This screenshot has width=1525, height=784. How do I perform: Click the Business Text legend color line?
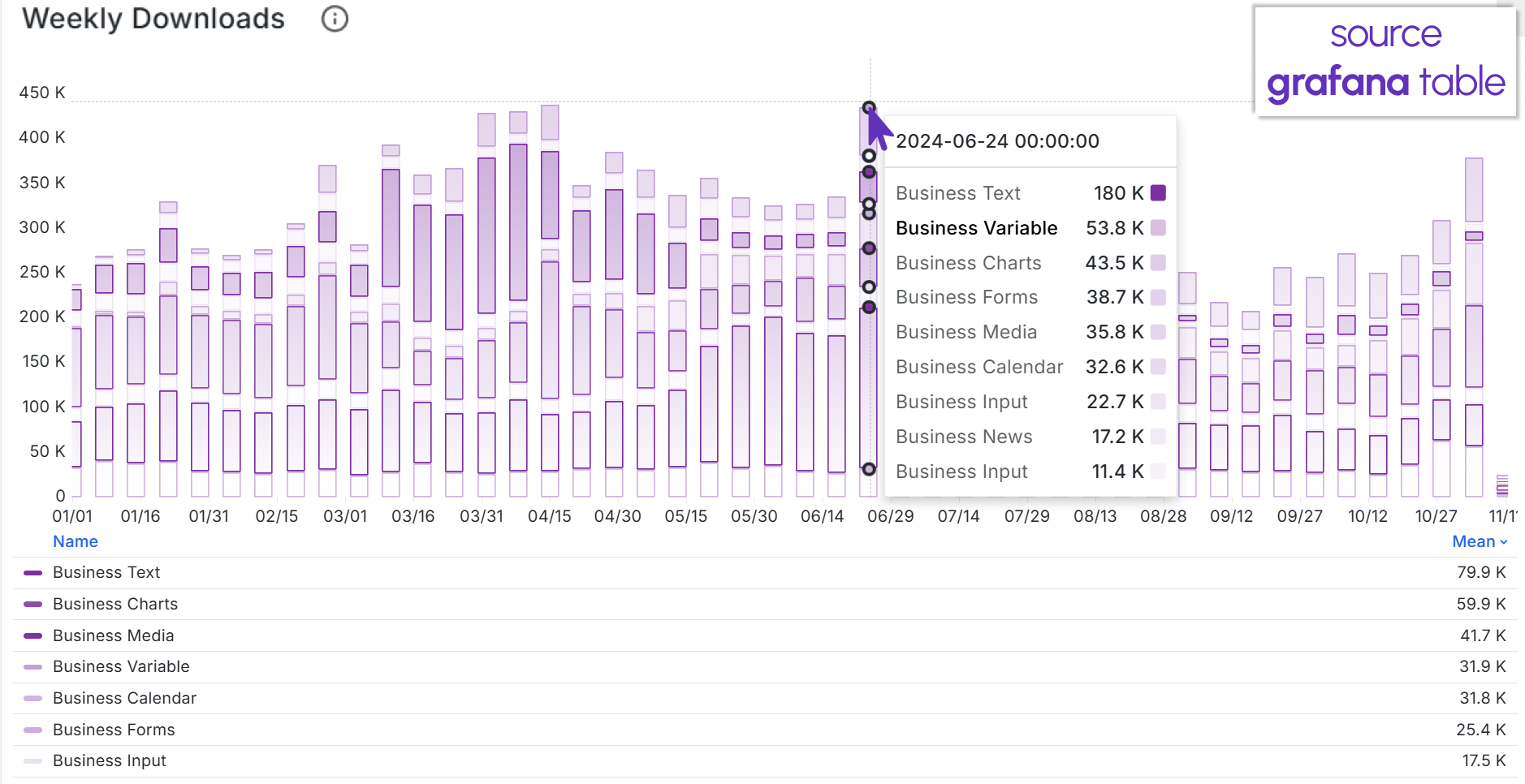coord(33,573)
